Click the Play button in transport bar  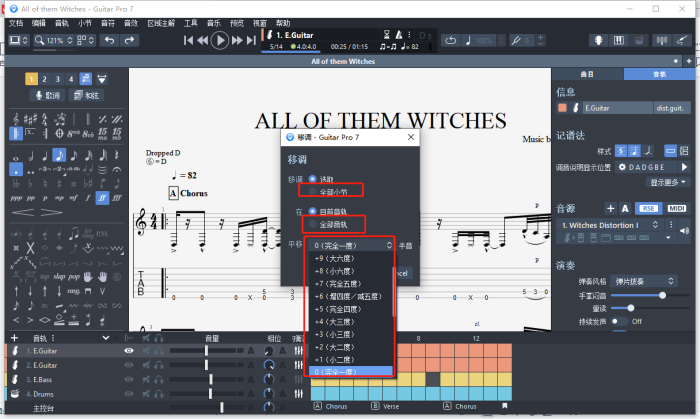220,40
